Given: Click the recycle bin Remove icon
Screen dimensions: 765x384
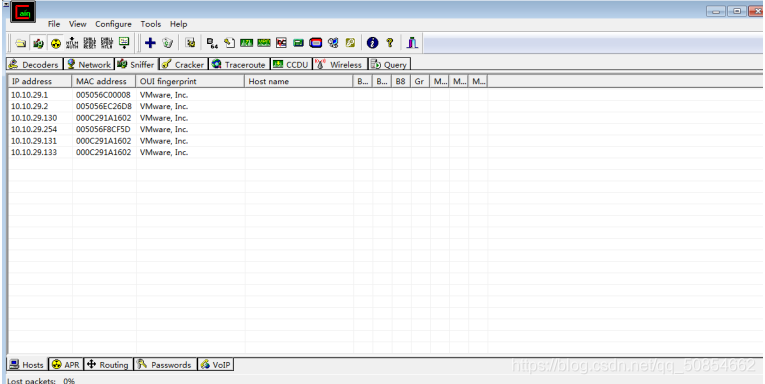Looking at the screenshot, I should click(167, 43).
